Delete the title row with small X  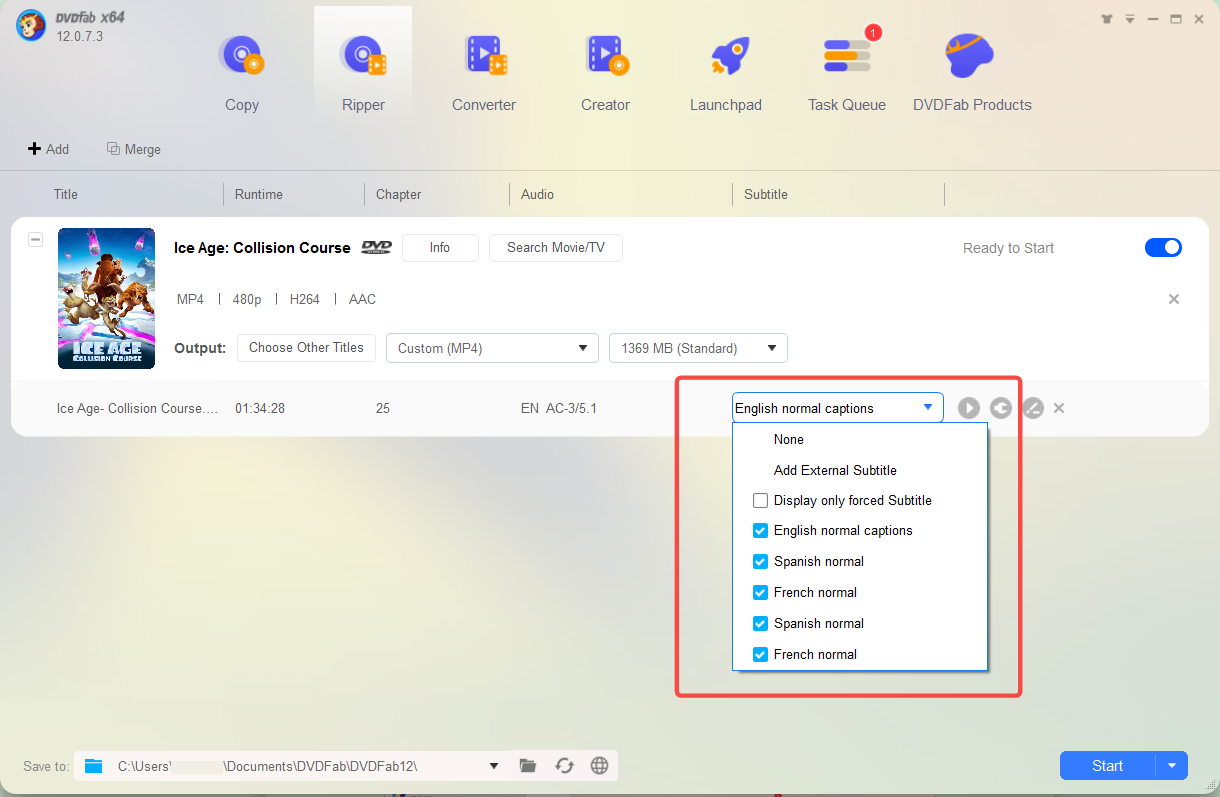point(1059,408)
